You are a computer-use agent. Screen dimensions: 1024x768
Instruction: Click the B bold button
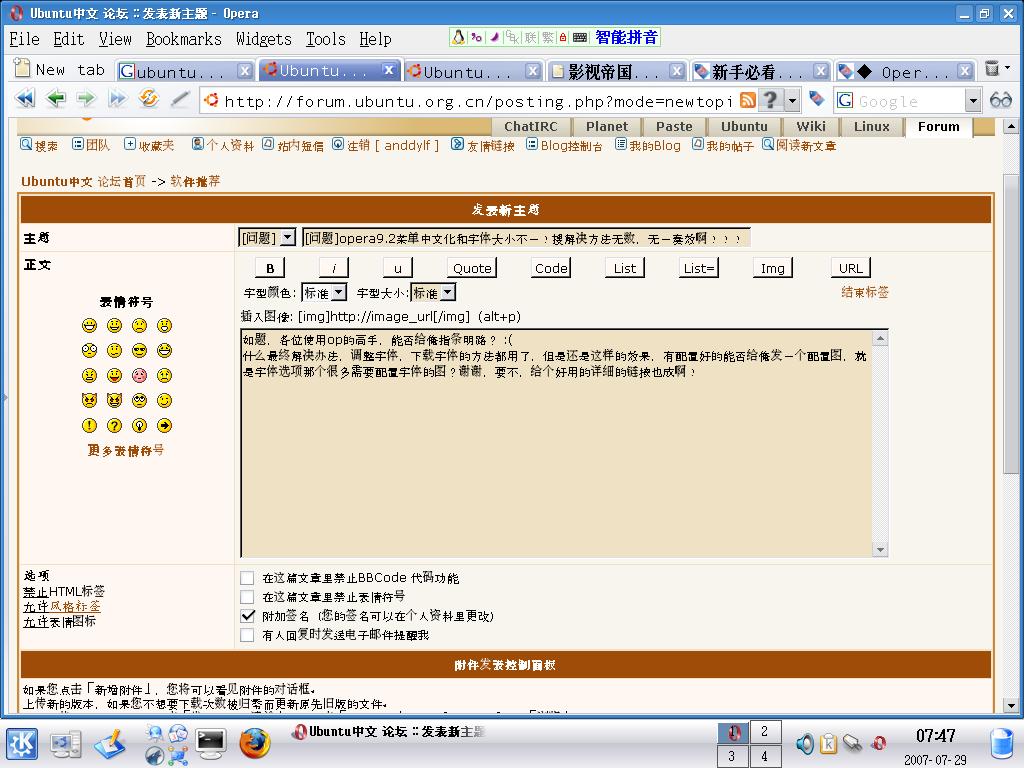click(270, 268)
